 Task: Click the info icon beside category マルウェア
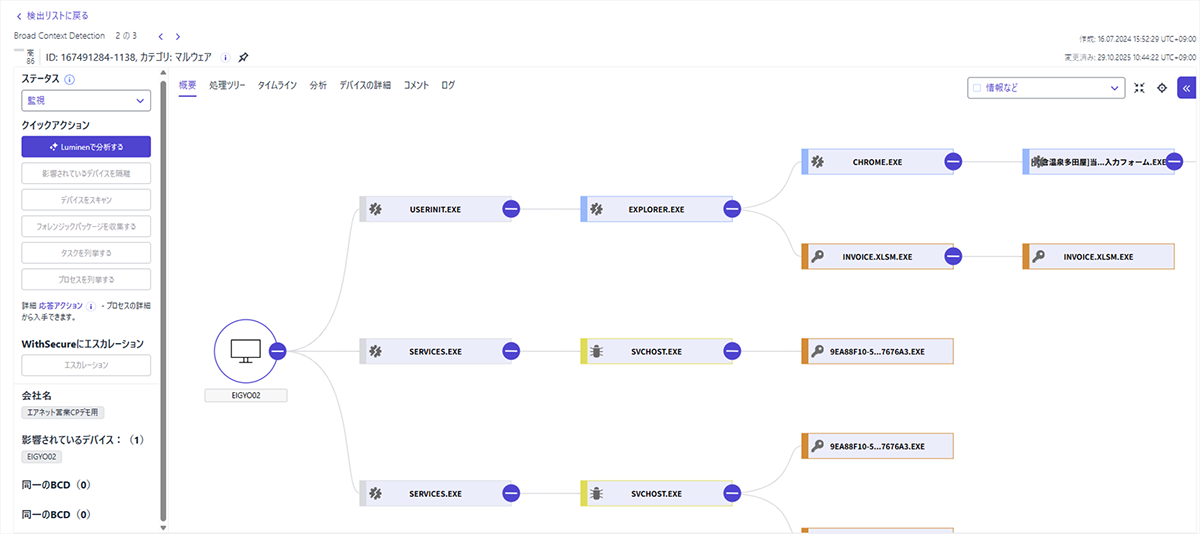click(225, 57)
